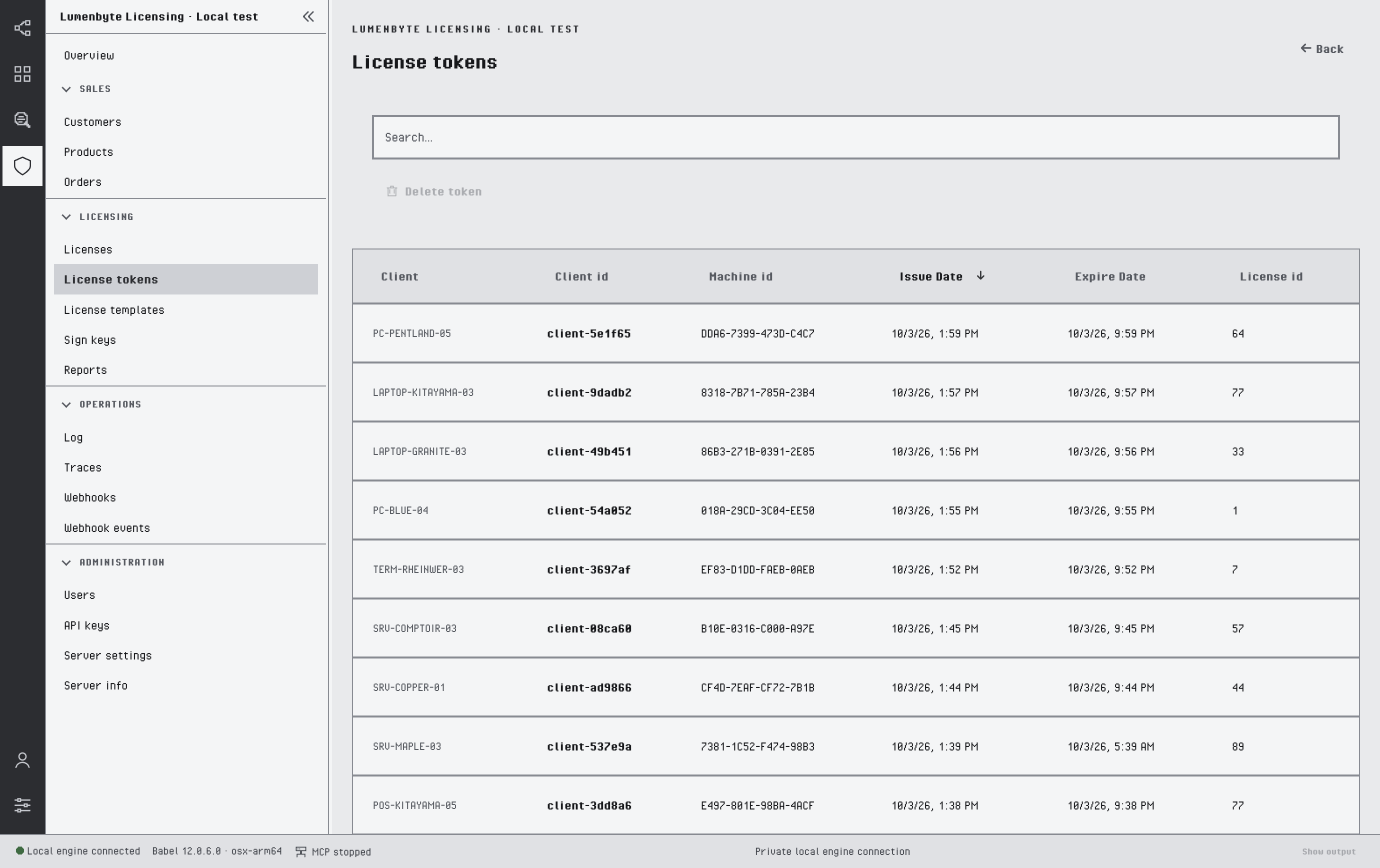Select the shield licensing icon in the left rail
The image size is (1380, 868).
[22, 166]
